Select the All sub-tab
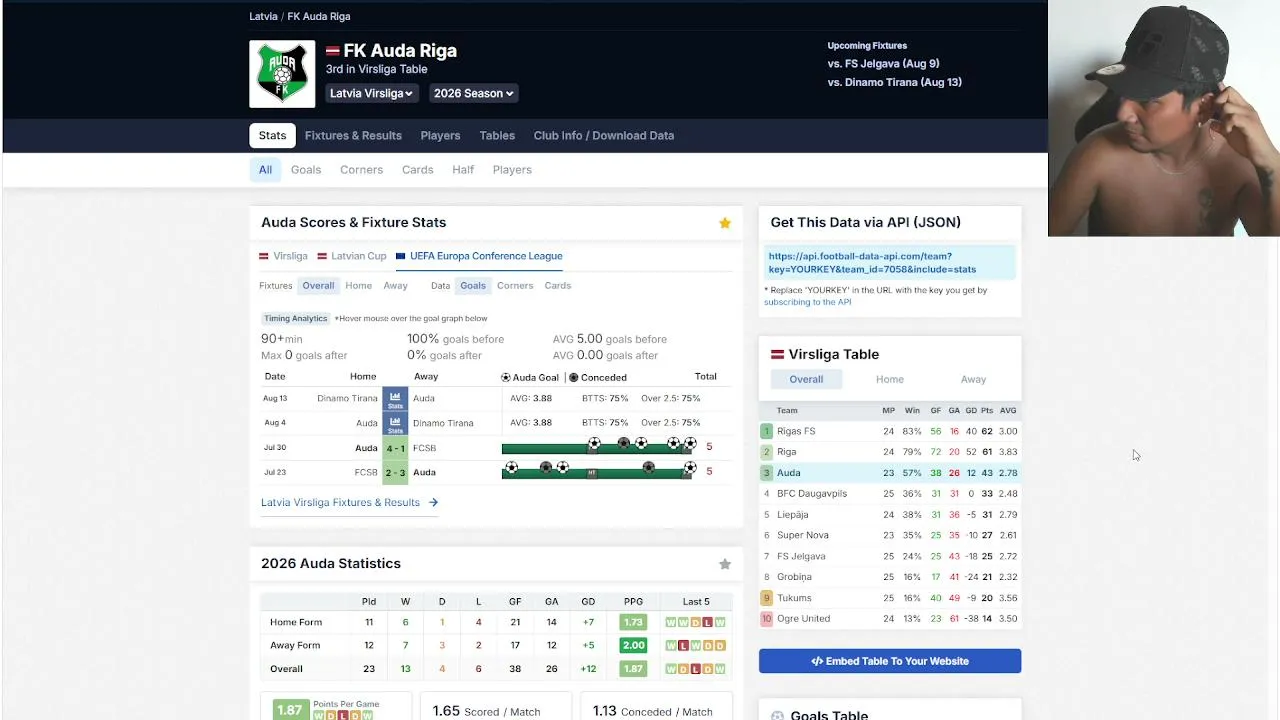The width and height of the screenshot is (1280, 720). click(x=265, y=170)
